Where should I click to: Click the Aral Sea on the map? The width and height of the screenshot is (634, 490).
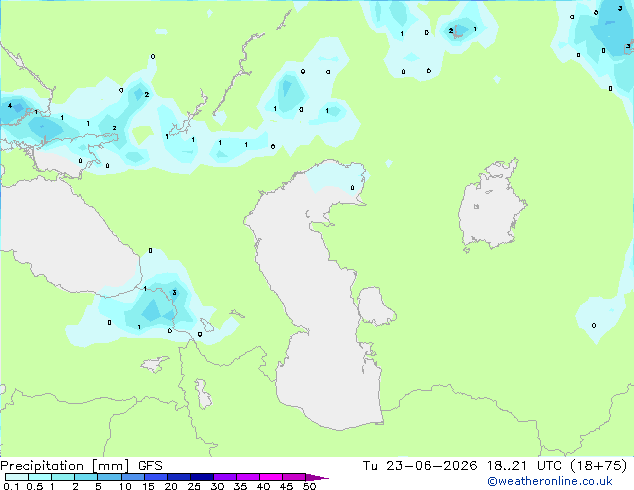click(x=491, y=208)
